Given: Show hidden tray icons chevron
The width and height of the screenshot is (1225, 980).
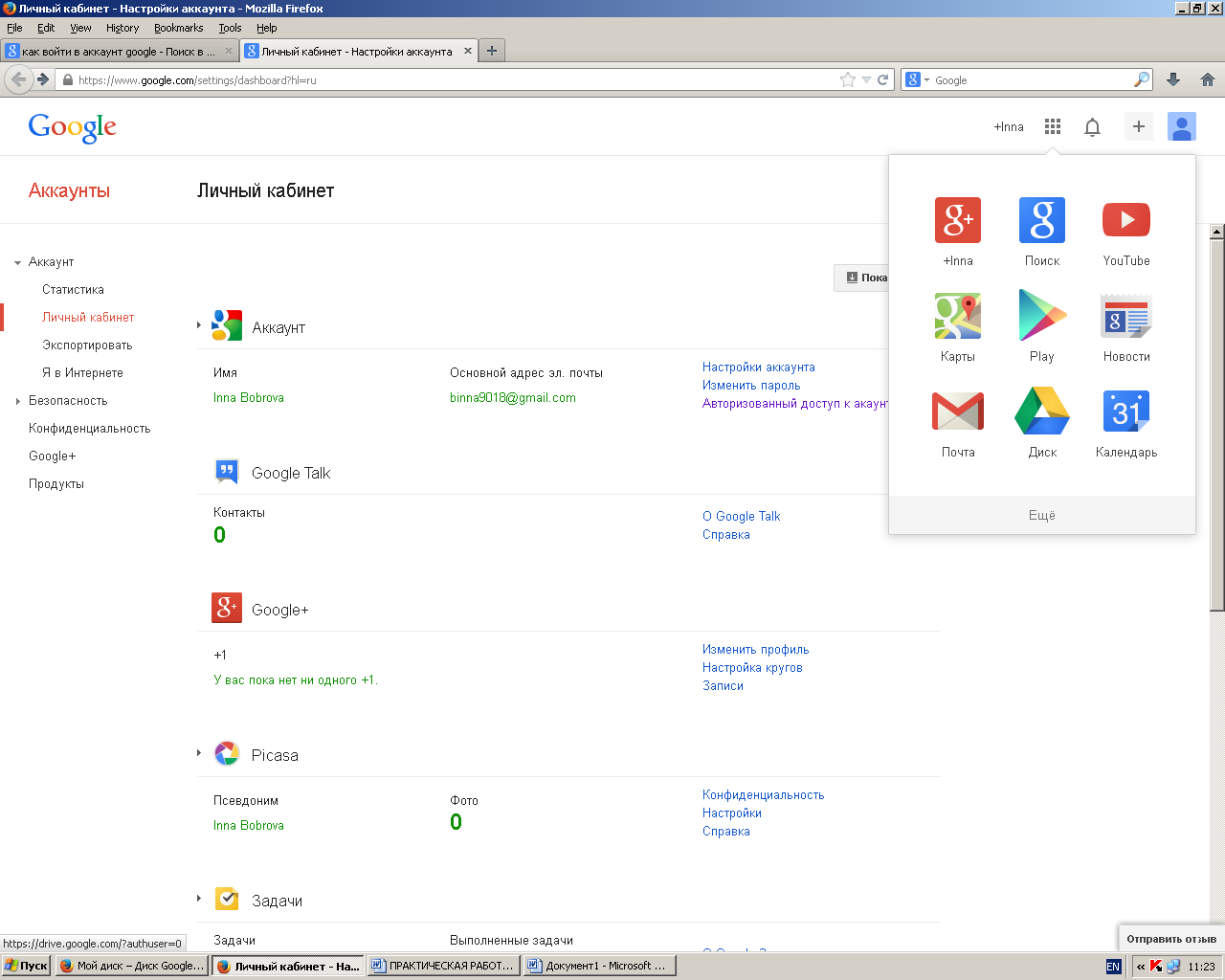Looking at the screenshot, I should [1141, 967].
